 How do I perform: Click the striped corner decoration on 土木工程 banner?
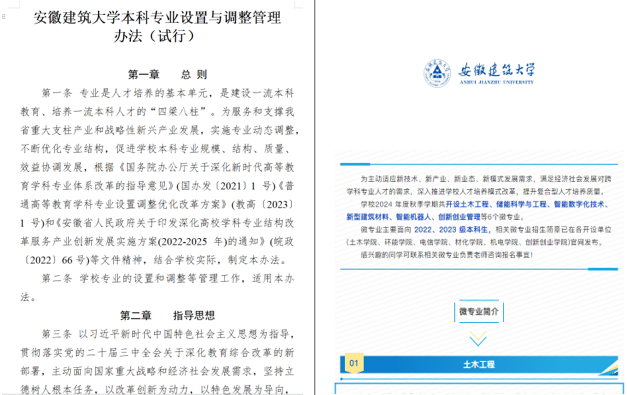click(x=609, y=368)
